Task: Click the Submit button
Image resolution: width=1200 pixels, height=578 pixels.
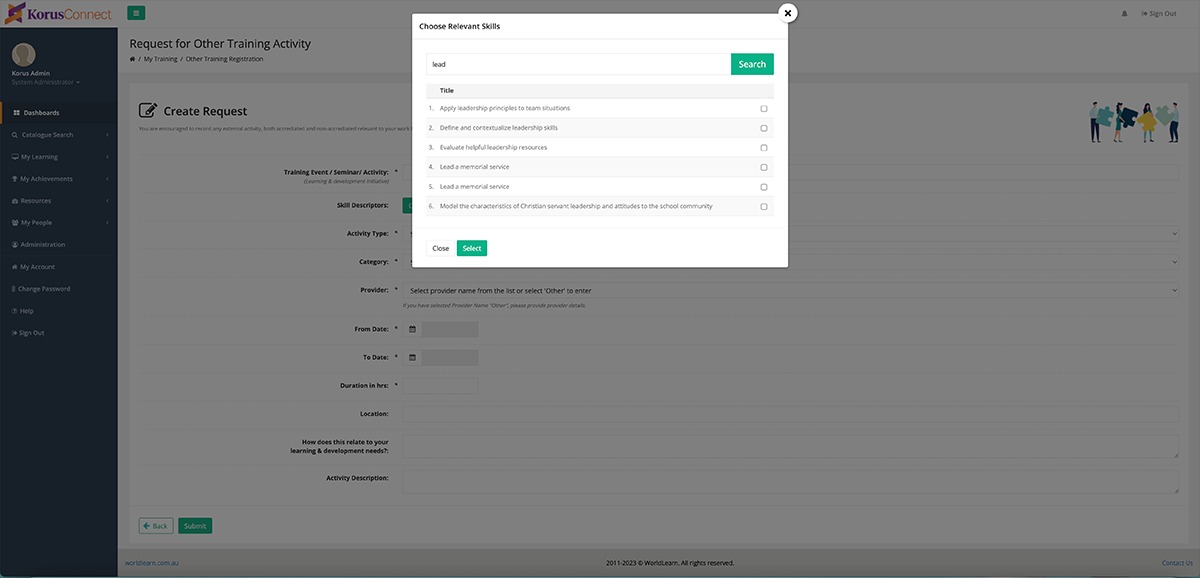Action: 195,526
